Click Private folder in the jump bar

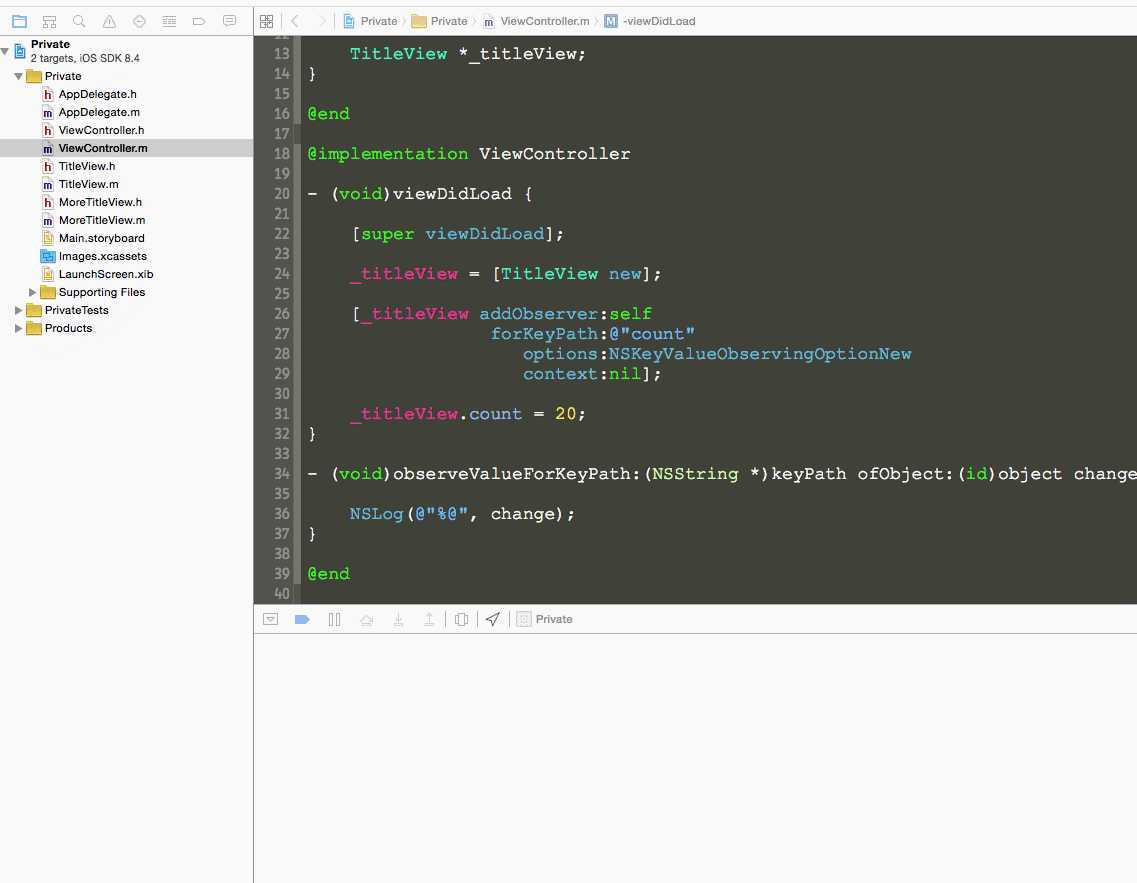[439, 21]
